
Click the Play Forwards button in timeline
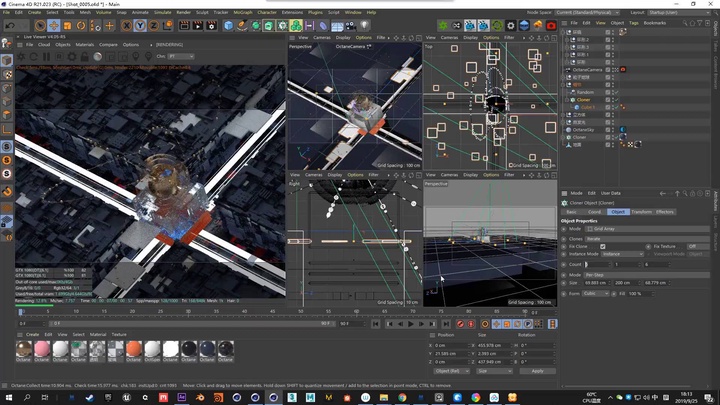coord(411,324)
